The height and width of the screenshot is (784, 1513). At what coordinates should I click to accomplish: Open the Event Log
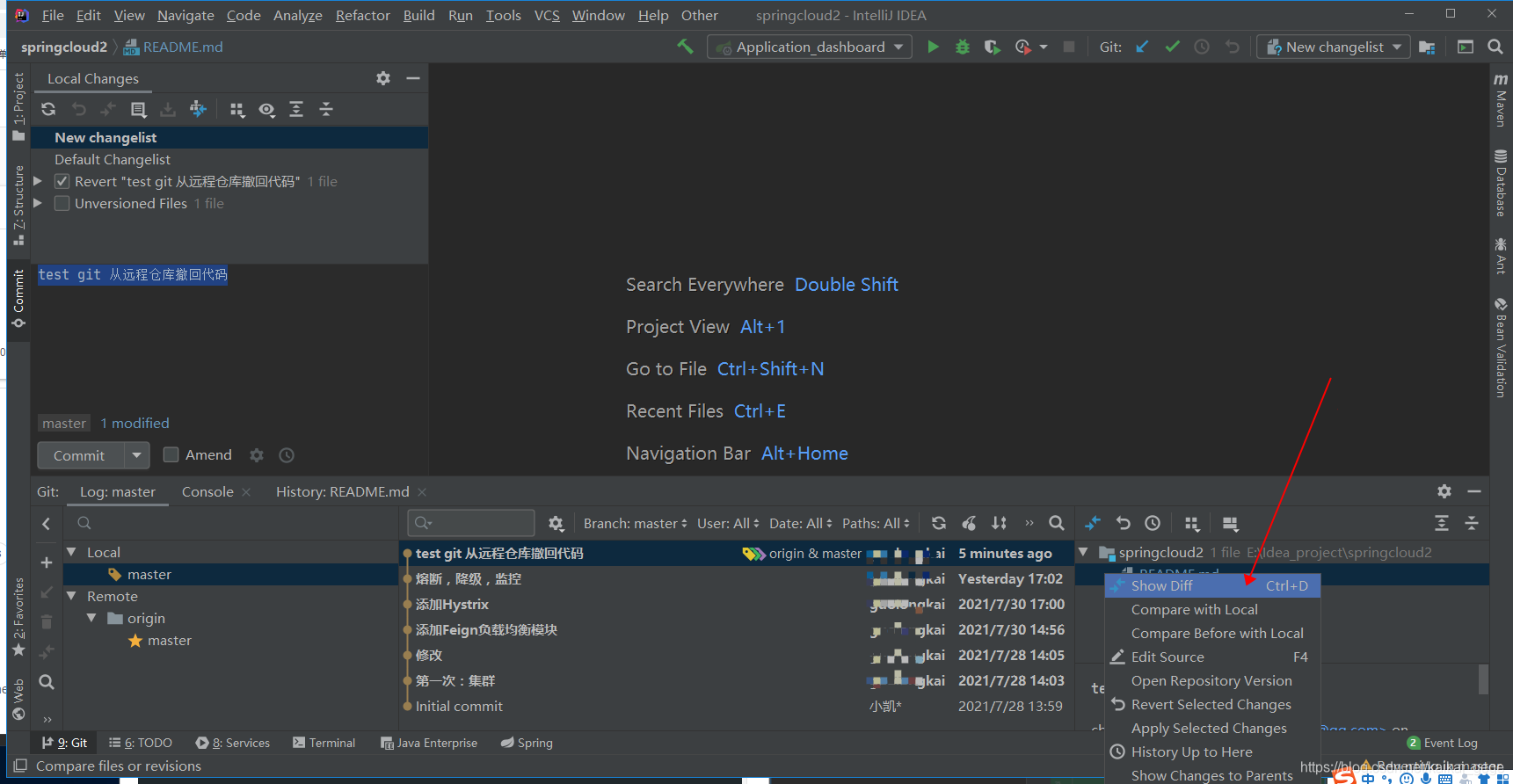click(1442, 743)
